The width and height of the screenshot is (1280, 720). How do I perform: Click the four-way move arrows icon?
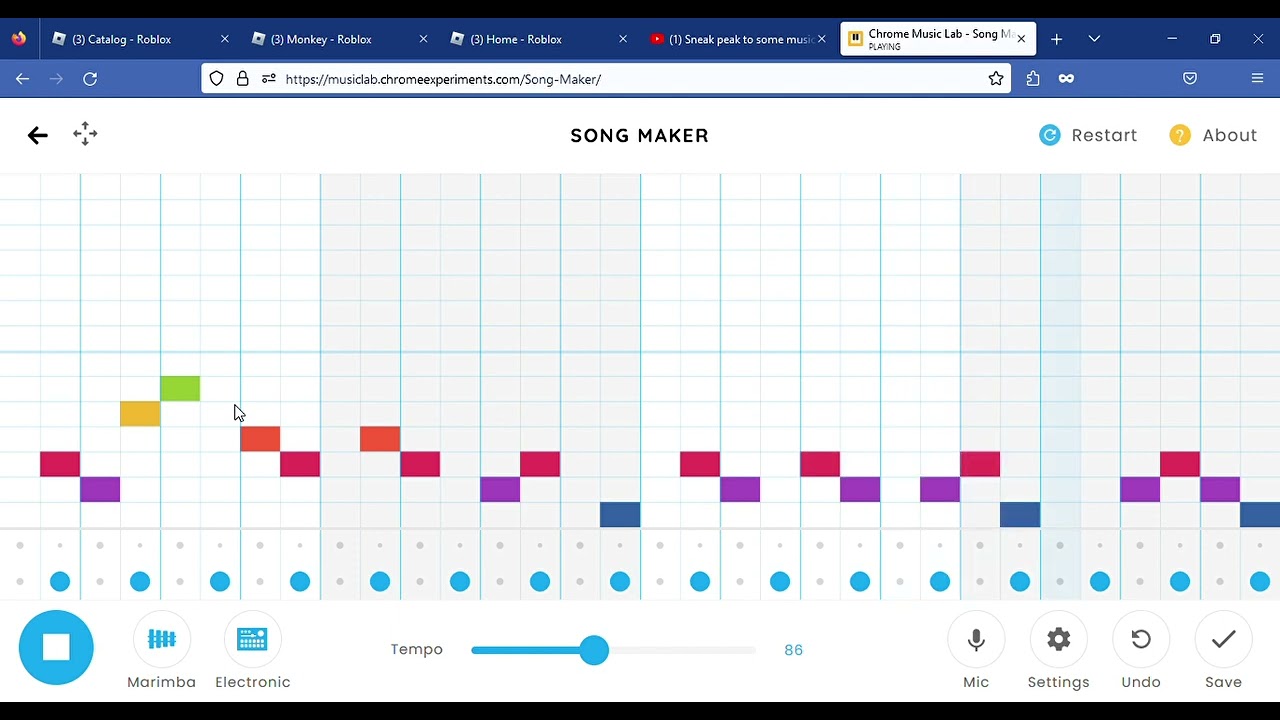tap(85, 134)
